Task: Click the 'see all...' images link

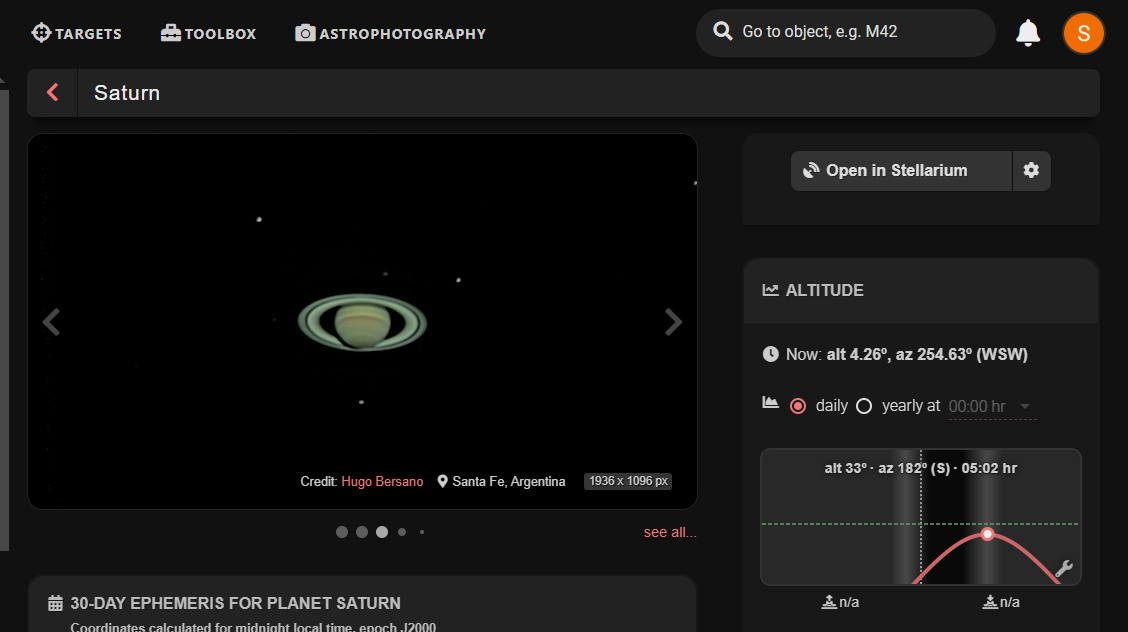Action: (670, 532)
